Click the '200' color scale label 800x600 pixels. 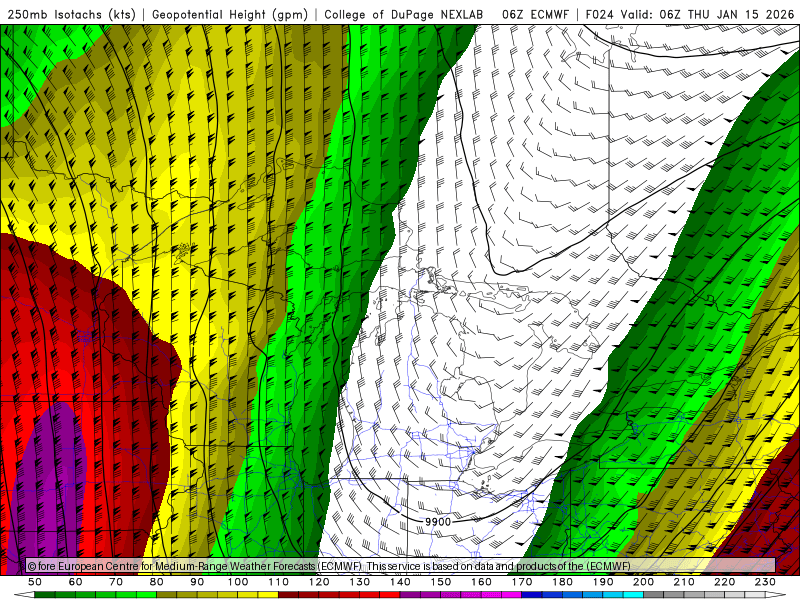[644, 582]
